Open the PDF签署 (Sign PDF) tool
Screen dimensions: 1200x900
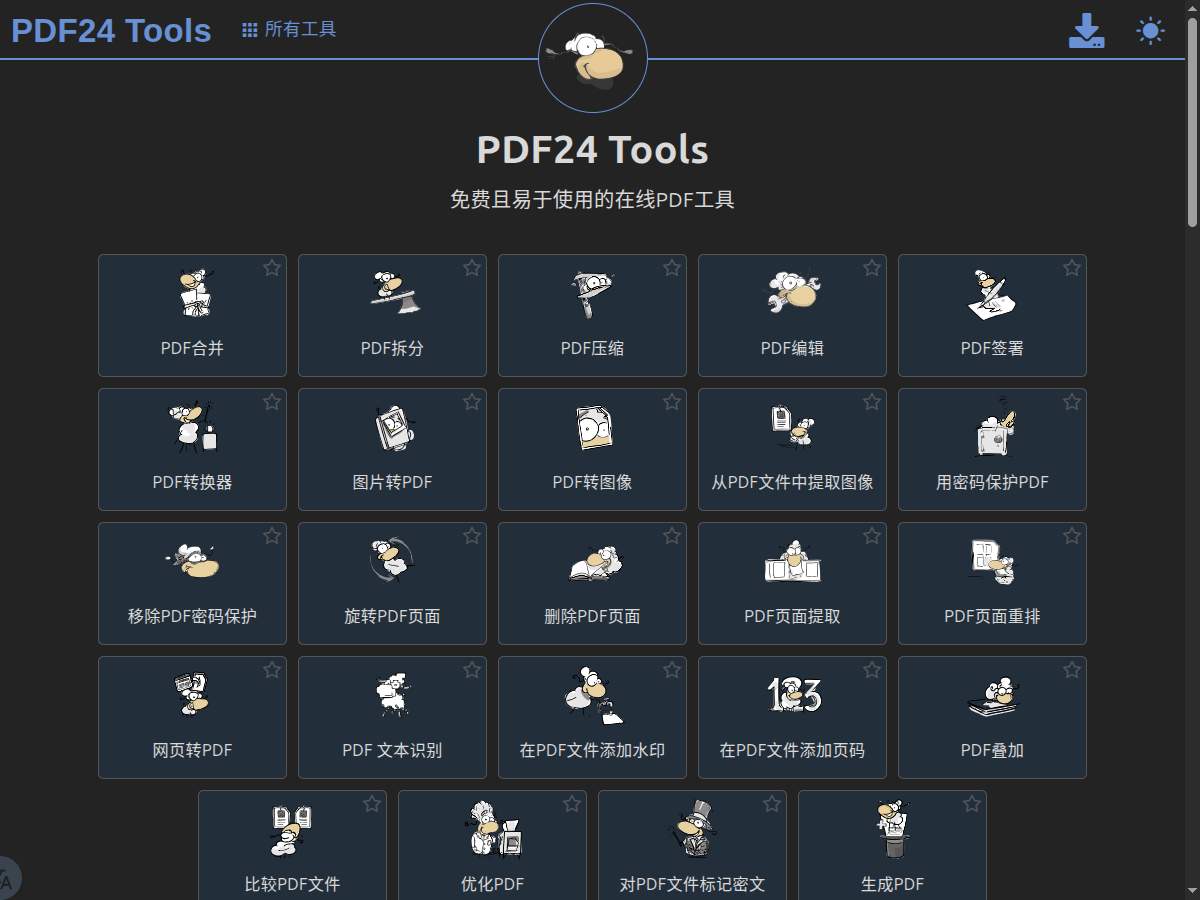pos(992,315)
